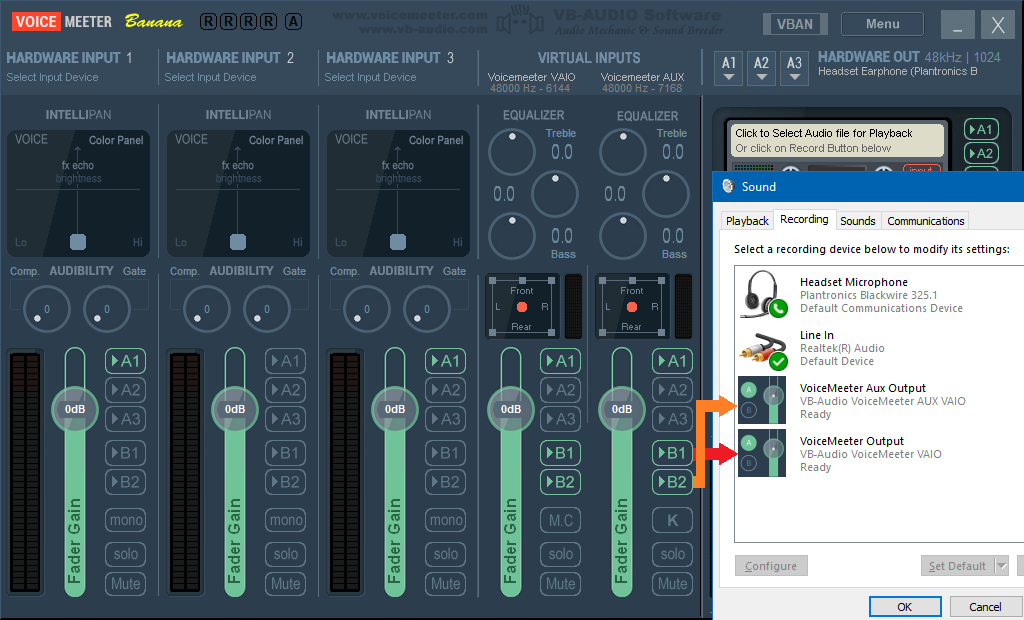The width and height of the screenshot is (1024, 620).
Task: Select Line In recording device
Action: click(879, 348)
